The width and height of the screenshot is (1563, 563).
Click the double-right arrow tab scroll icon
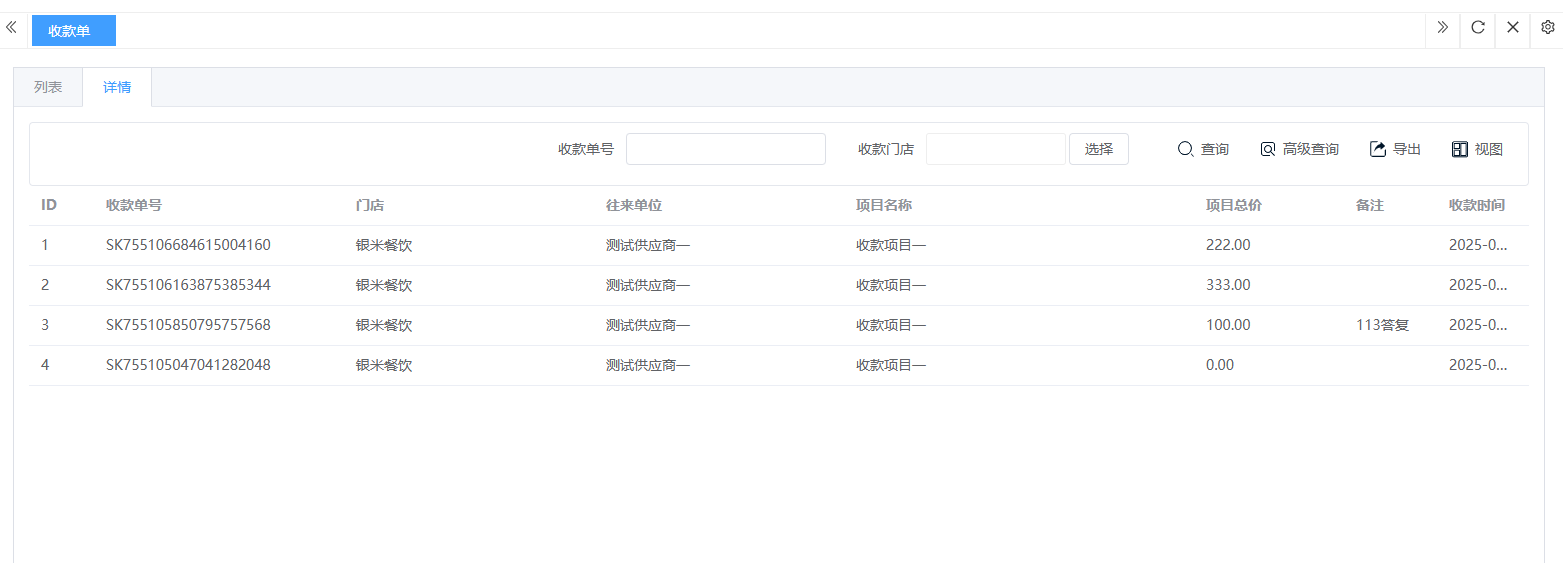[1442, 28]
